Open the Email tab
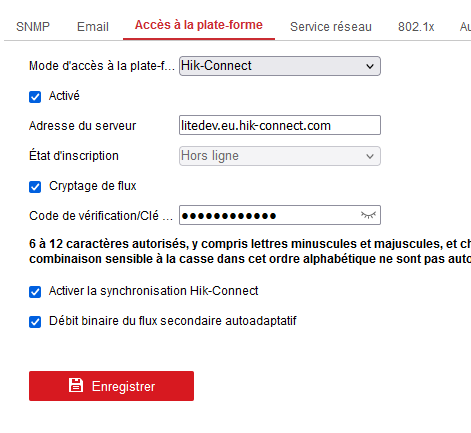Image resolution: width=471 pixels, height=433 pixels. (93, 27)
